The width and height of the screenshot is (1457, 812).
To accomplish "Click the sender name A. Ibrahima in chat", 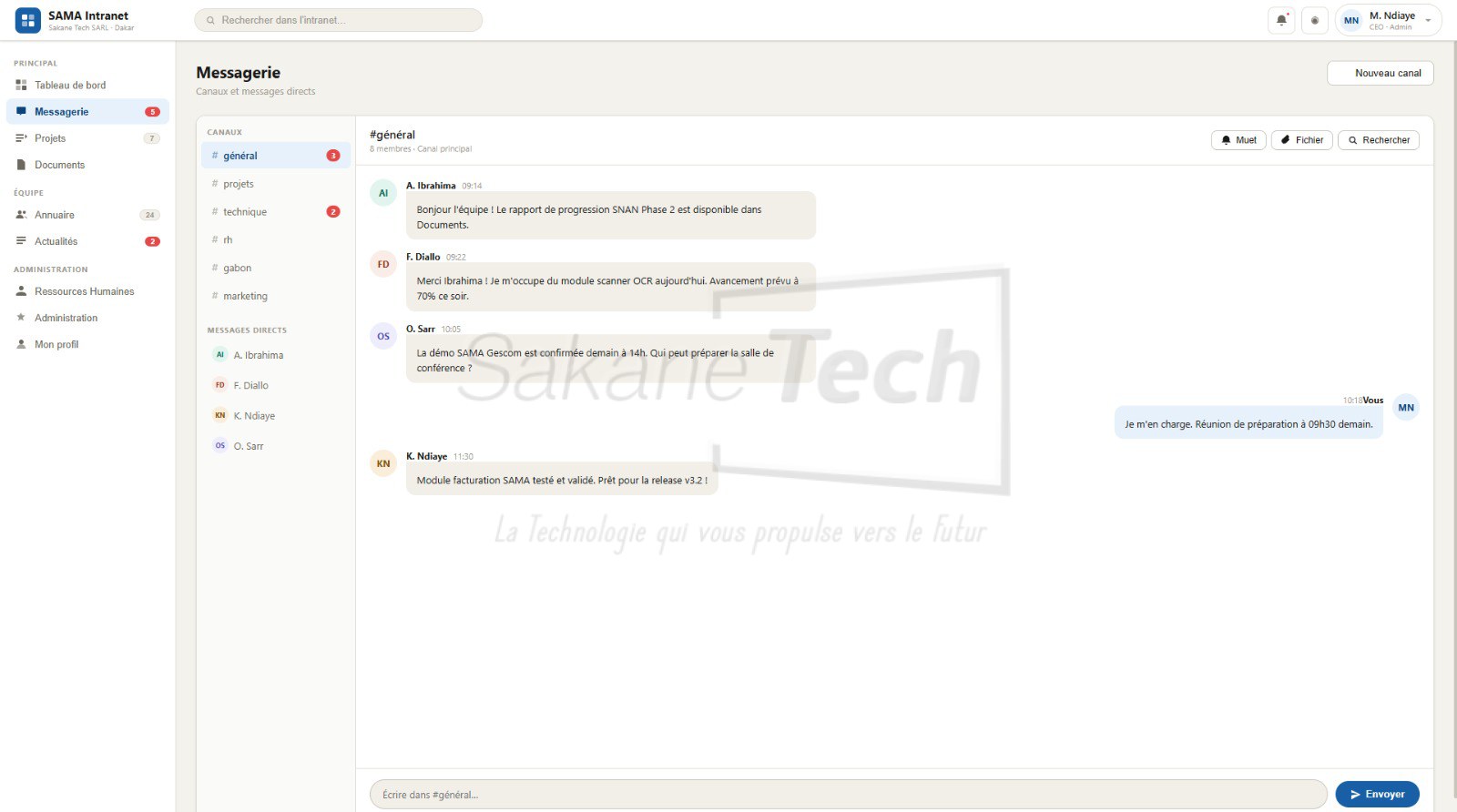I will point(431,186).
